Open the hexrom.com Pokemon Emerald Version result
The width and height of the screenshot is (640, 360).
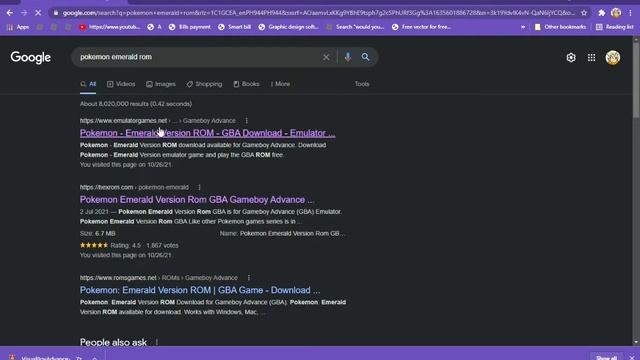click(197, 200)
